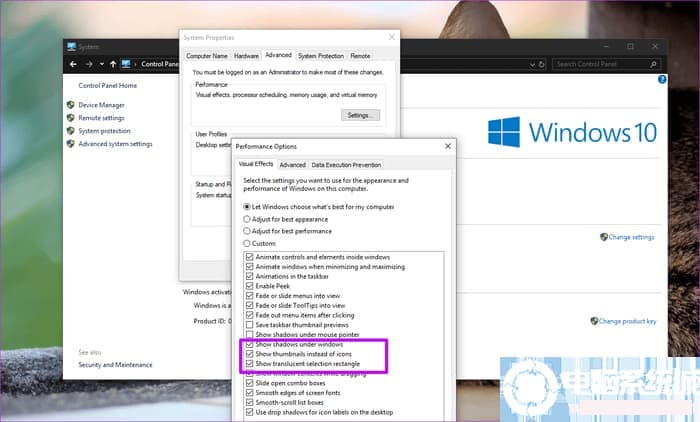Click the System window title icon
This screenshot has height=422, width=700.
point(71,46)
